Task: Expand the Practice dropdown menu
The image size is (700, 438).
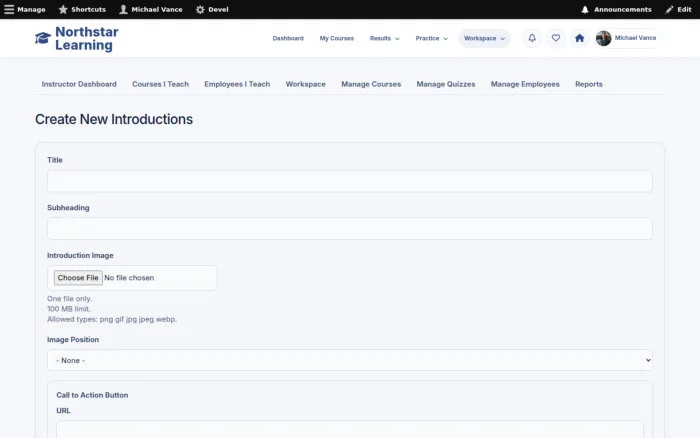Action: coord(431,38)
